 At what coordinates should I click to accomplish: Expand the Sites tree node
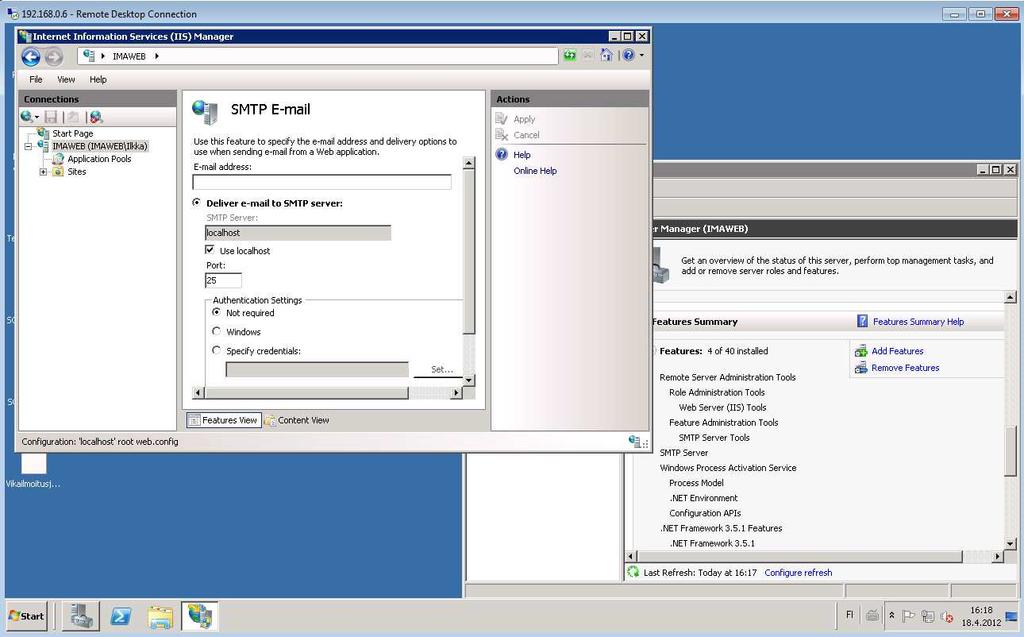43,172
